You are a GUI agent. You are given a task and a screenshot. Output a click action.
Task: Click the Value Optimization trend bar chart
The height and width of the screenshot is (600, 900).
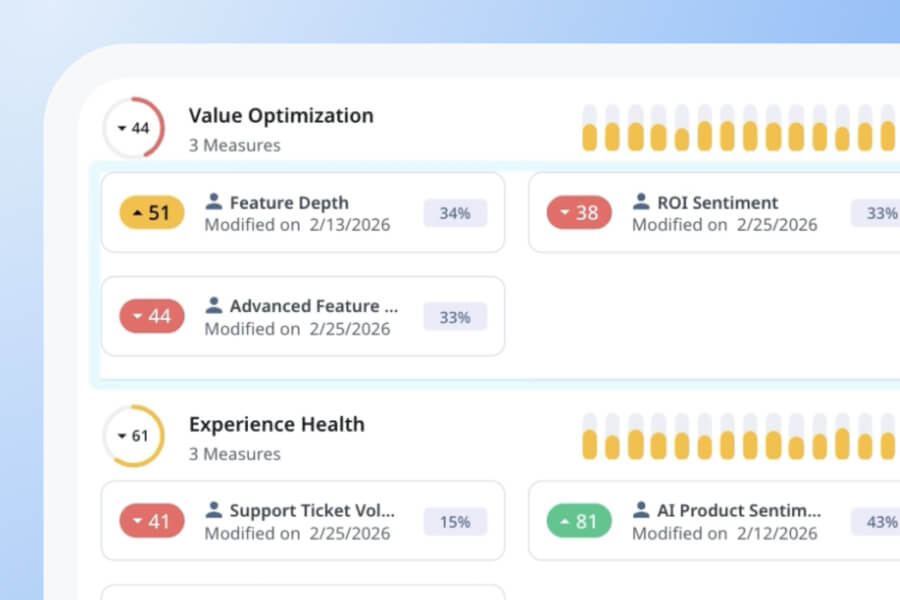740,127
